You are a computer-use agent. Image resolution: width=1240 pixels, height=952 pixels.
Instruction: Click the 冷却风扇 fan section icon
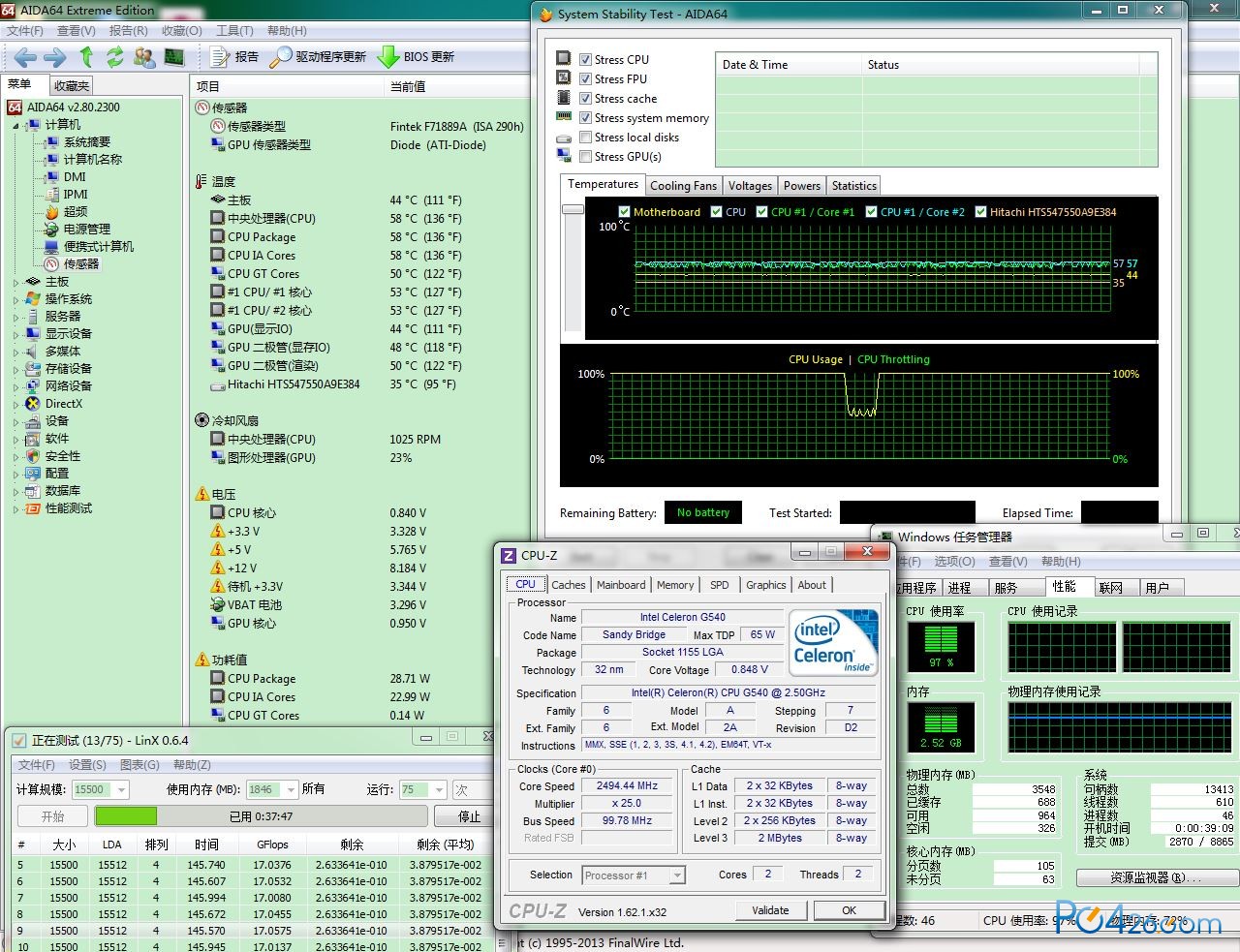201,420
